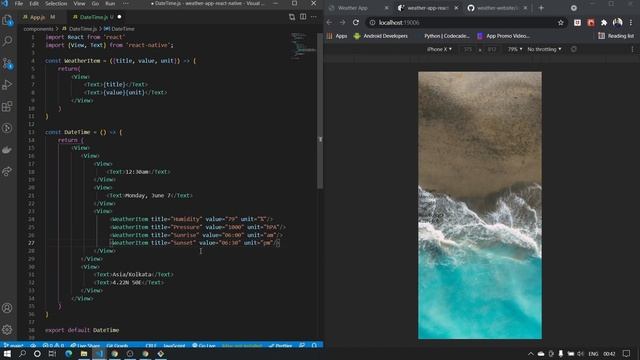Rotate the device in the DevTools toolbar
The height and width of the screenshot is (360, 640).
pos(574,49)
